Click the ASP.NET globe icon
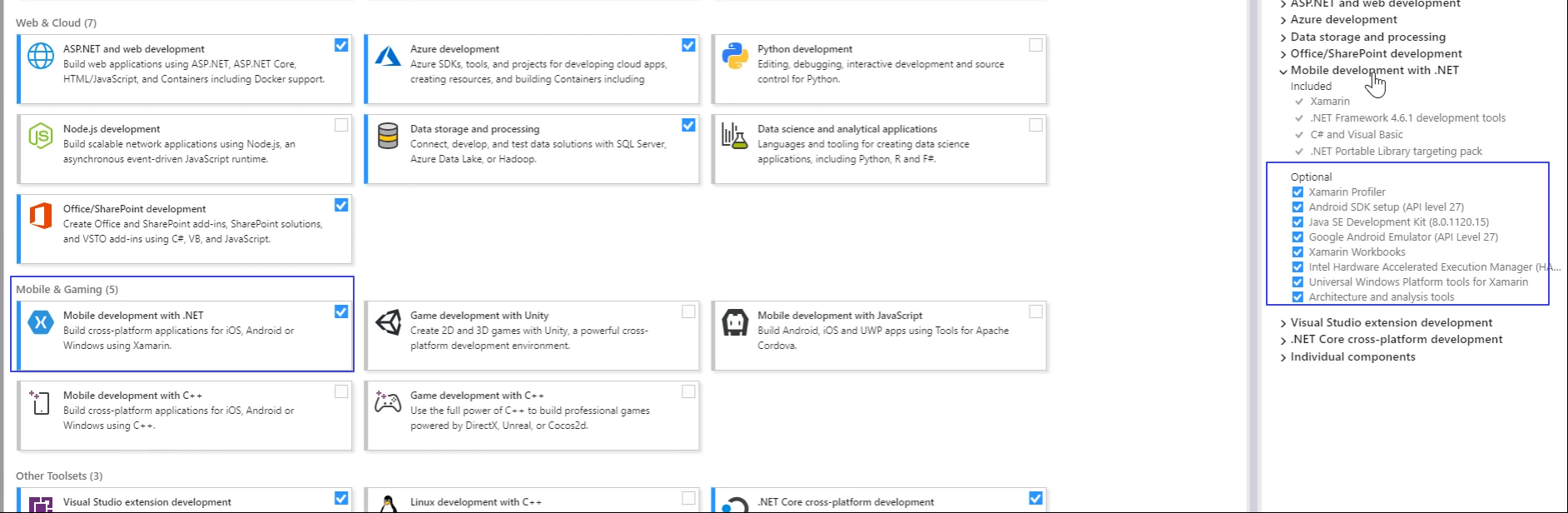The width and height of the screenshot is (1568, 513). click(41, 56)
